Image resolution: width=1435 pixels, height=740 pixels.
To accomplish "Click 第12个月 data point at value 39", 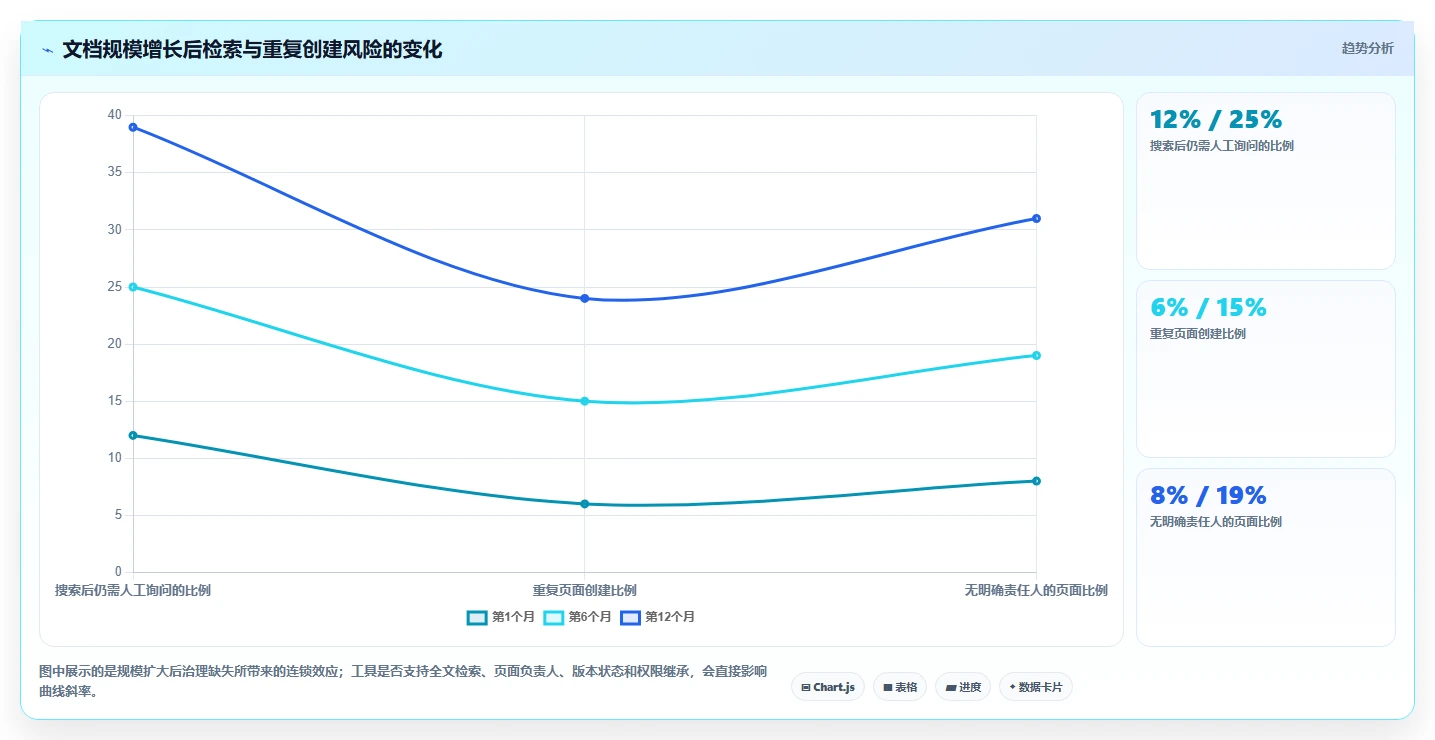I will click(x=133, y=127).
